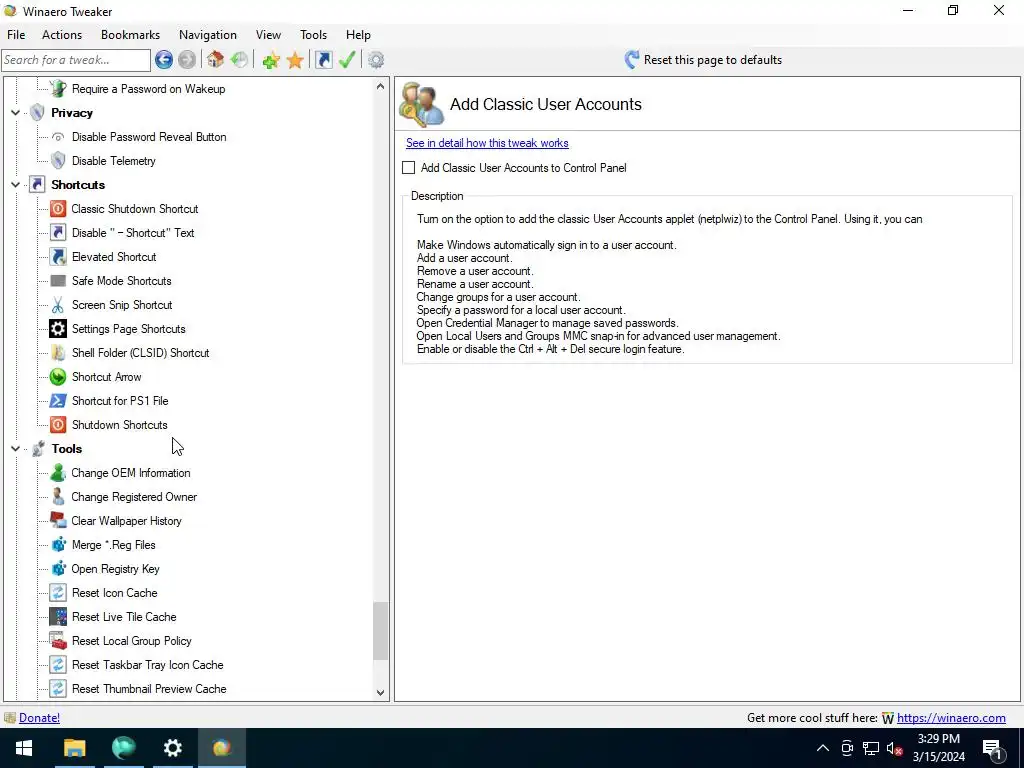
Task: Select the Classic Shutdown Shortcut icon
Action: click(58, 209)
